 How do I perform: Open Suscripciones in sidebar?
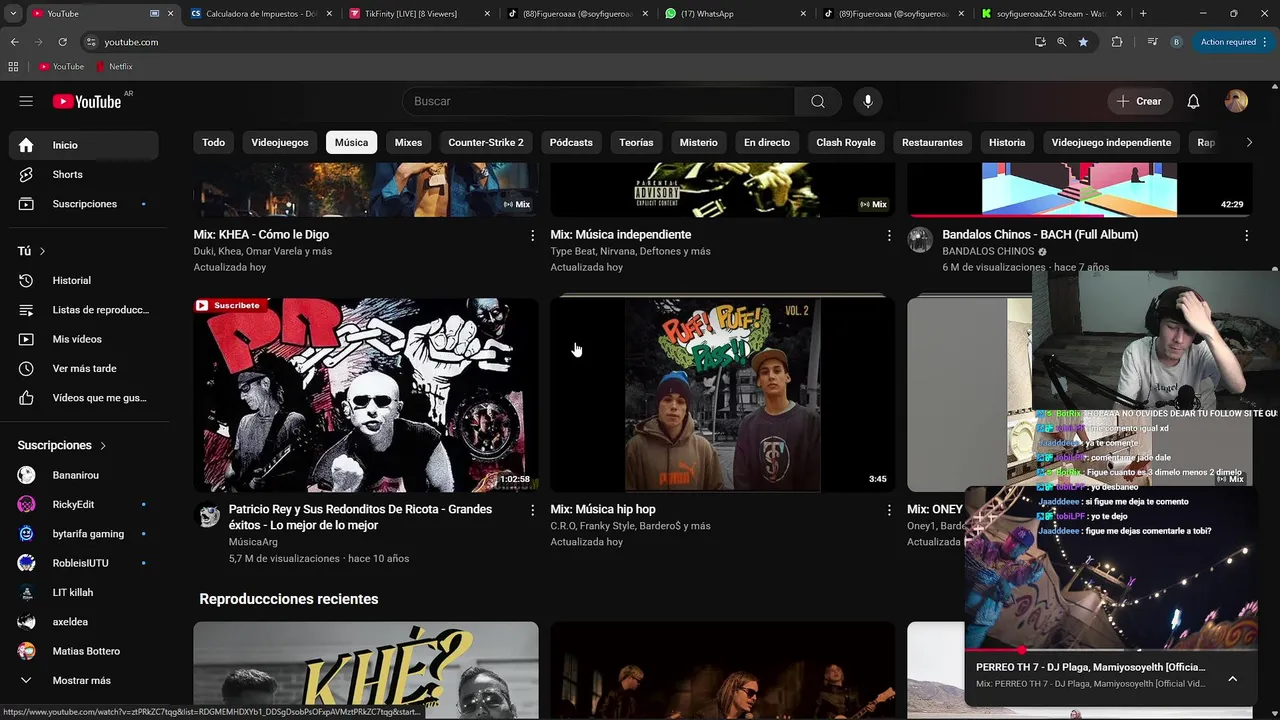click(x=84, y=204)
